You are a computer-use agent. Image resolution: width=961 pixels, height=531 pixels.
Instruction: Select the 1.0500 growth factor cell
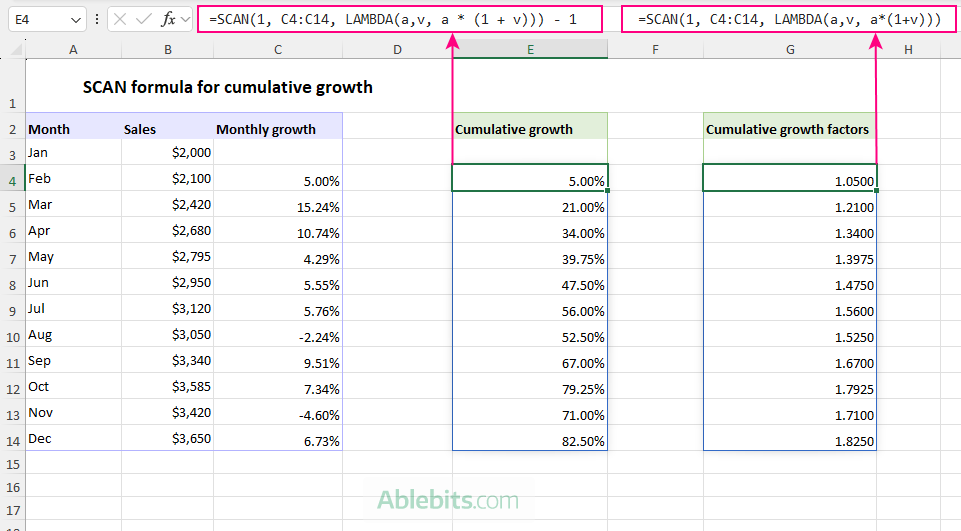(790, 178)
